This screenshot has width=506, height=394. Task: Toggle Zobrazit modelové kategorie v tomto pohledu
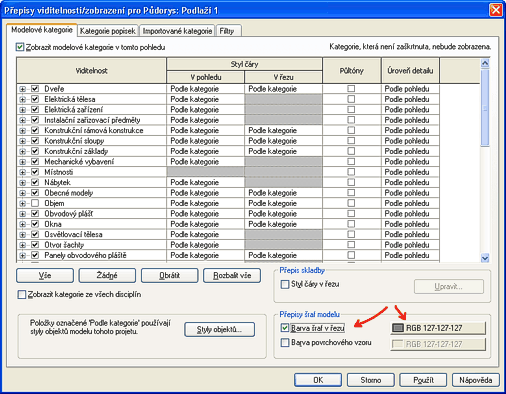point(20,47)
